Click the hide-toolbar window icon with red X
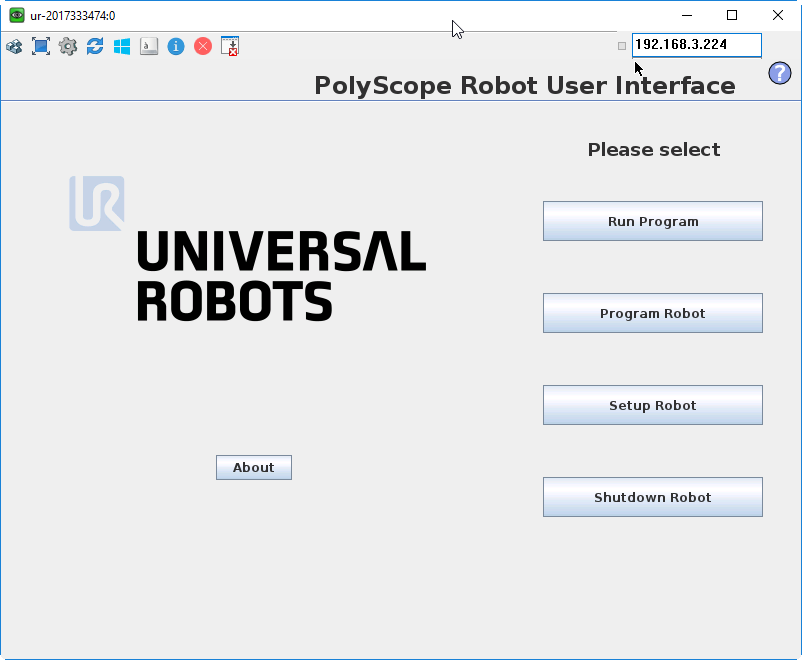The image size is (802, 660). click(230, 46)
